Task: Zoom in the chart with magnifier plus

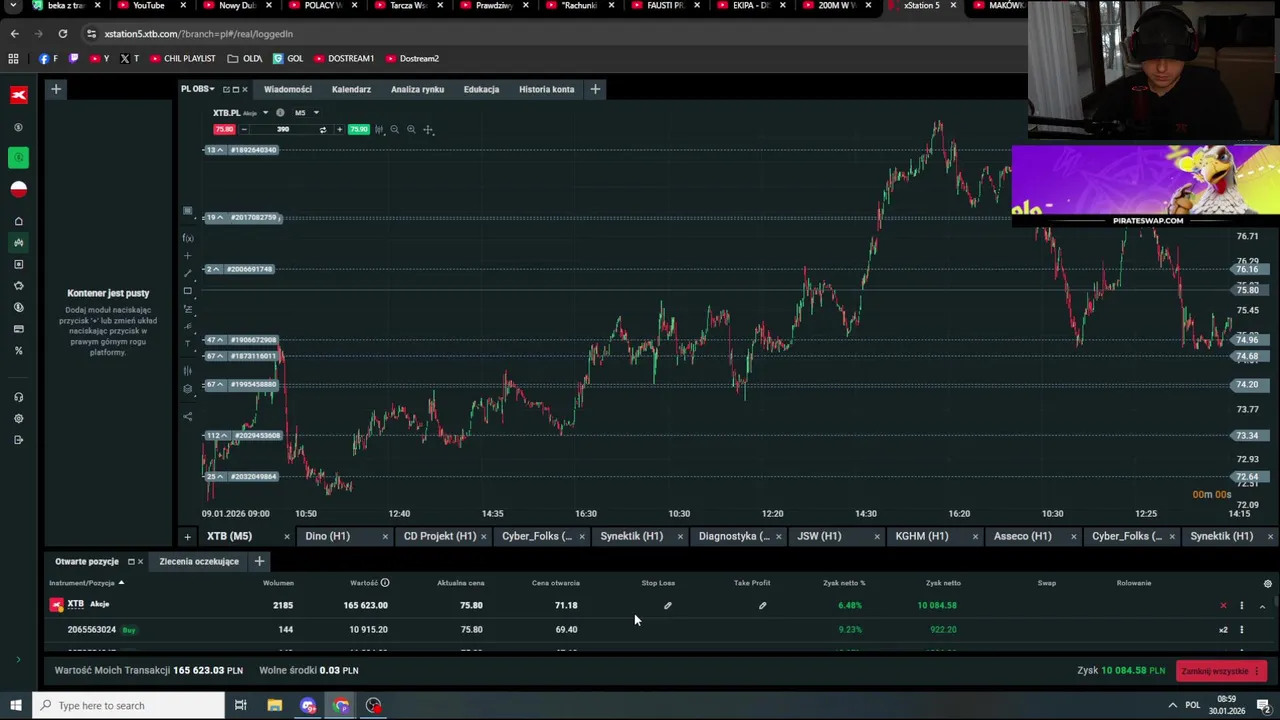Action: (x=411, y=130)
